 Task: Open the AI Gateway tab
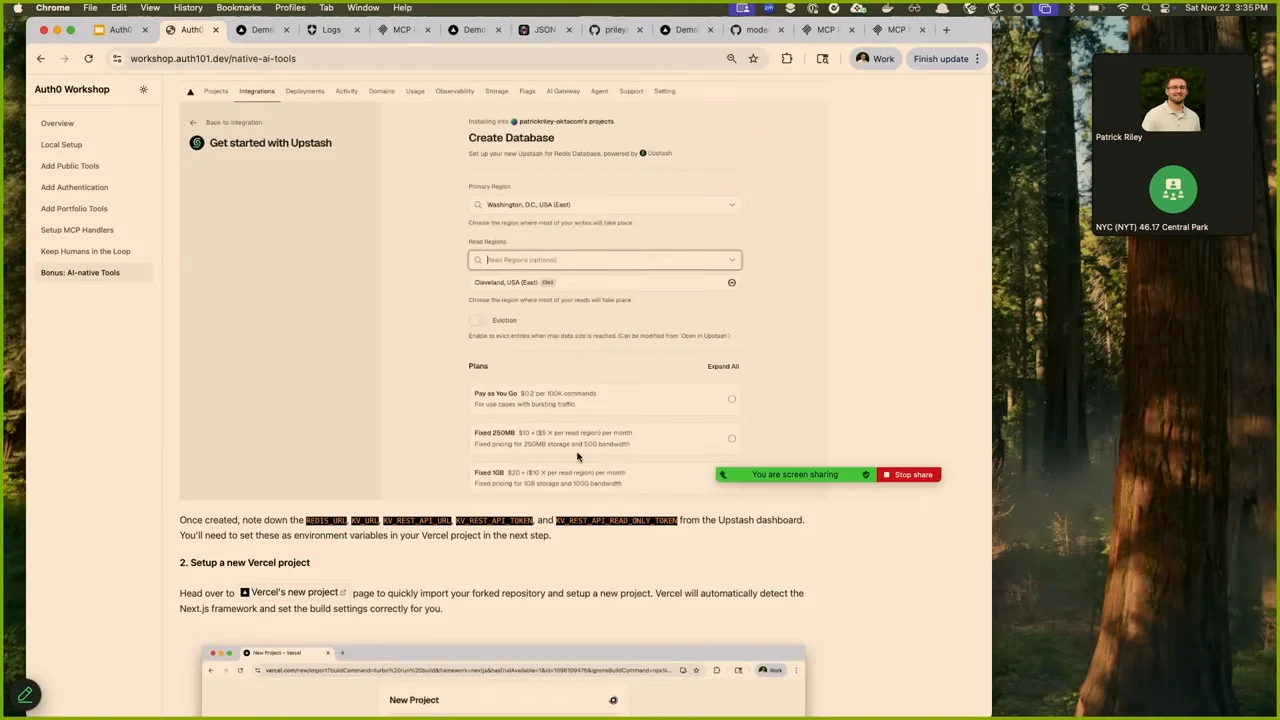[563, 92]
